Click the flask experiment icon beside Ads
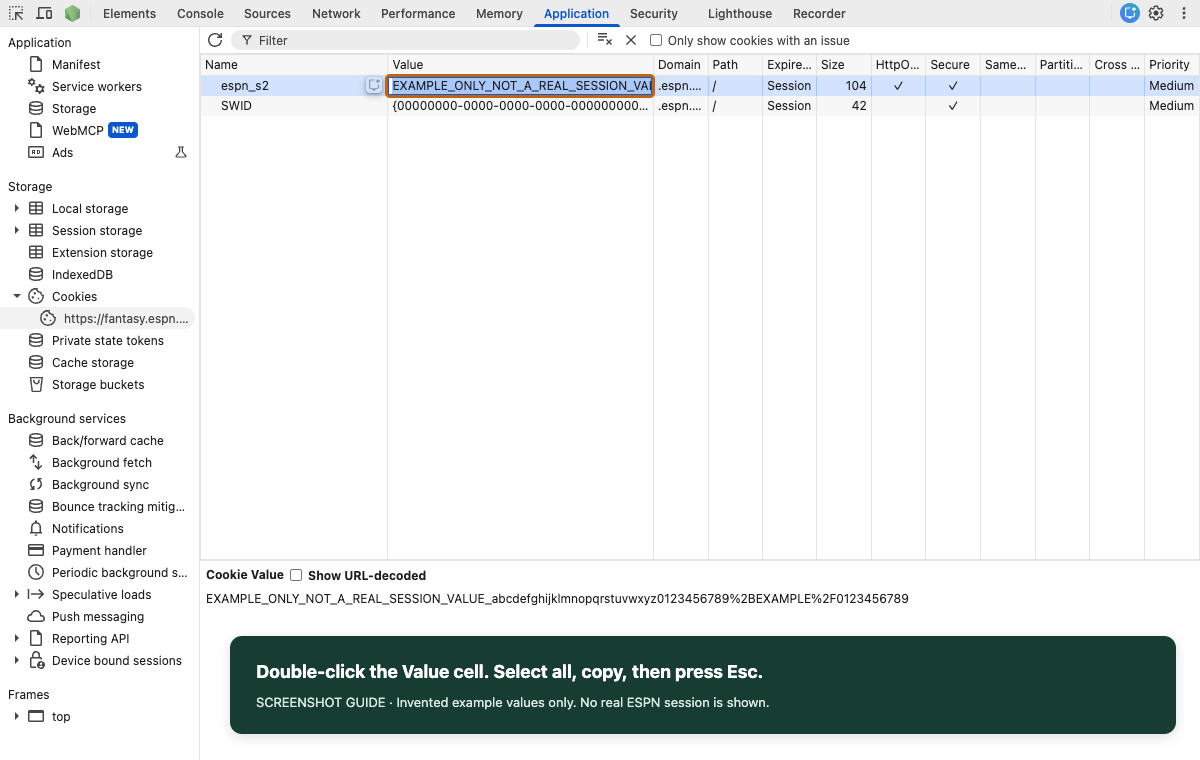This screenshot has width=1200, height=760. pyautogui.click(x=181, y=152)
